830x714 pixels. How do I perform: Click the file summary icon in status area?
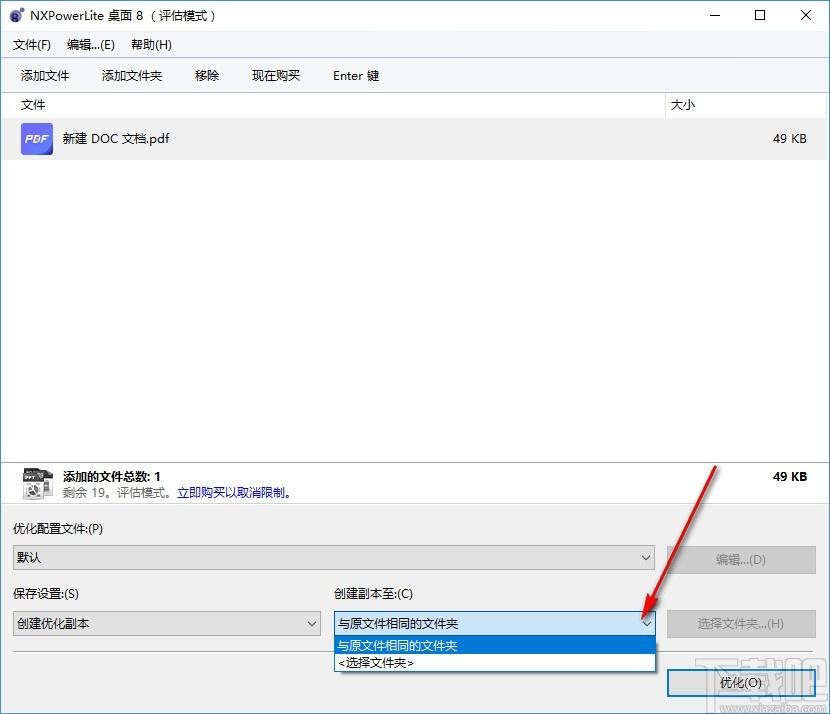point(38,484)
